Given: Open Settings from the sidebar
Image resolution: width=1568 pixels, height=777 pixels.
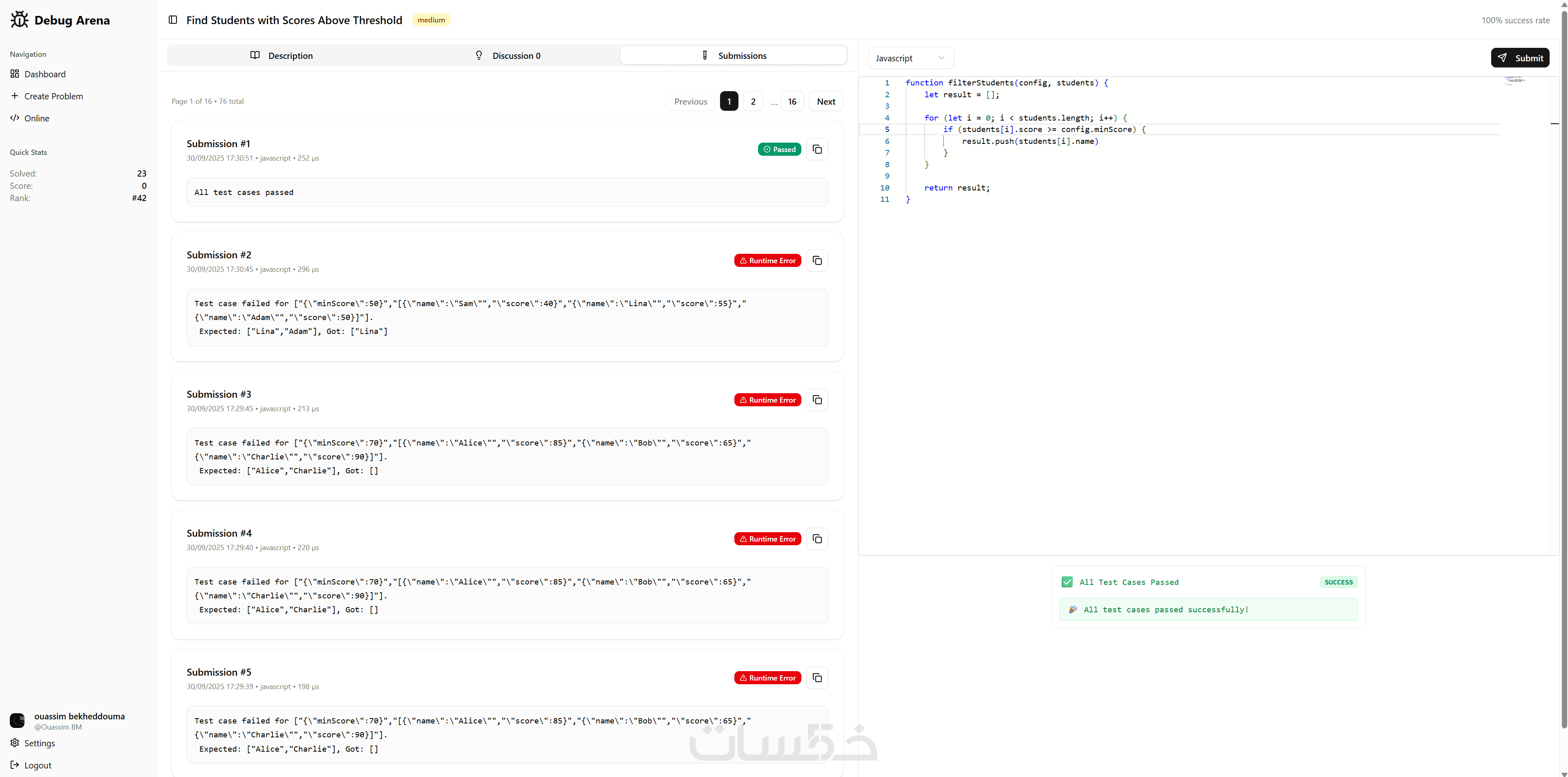Looking at the screenshot, I should [40, 743].
